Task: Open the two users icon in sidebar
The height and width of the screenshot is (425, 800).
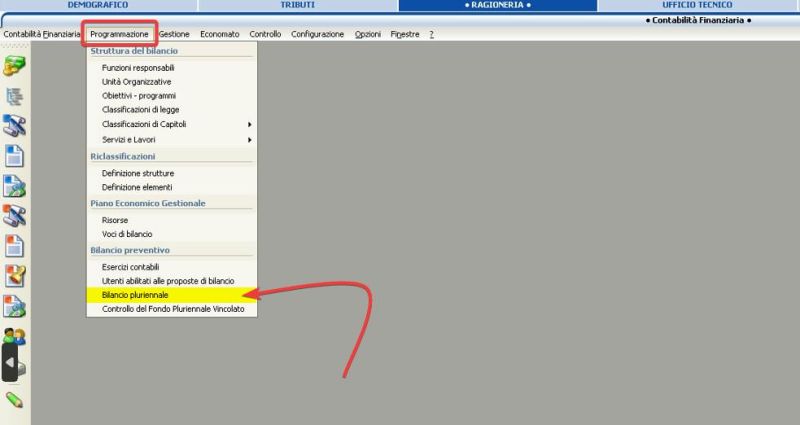Action: [x=14, y=336]
